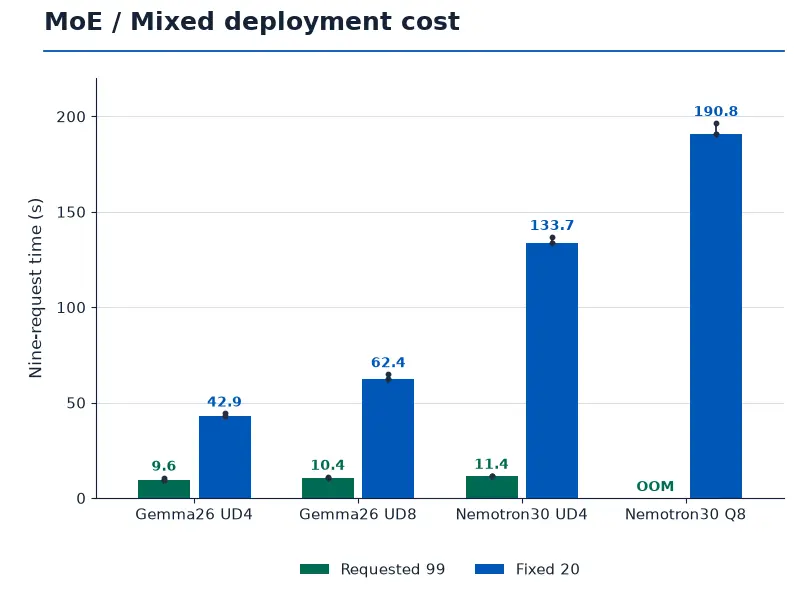This screenshot has height=600, width=800.
Task: Click the "50" y-axis tick label
Action: (x=76, y=403)
